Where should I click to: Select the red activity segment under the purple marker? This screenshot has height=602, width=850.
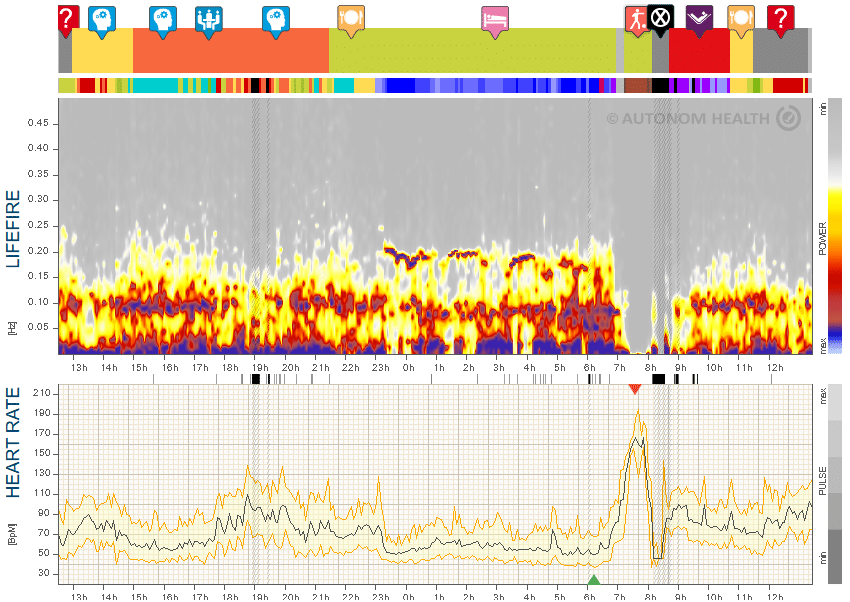point(699,50)
